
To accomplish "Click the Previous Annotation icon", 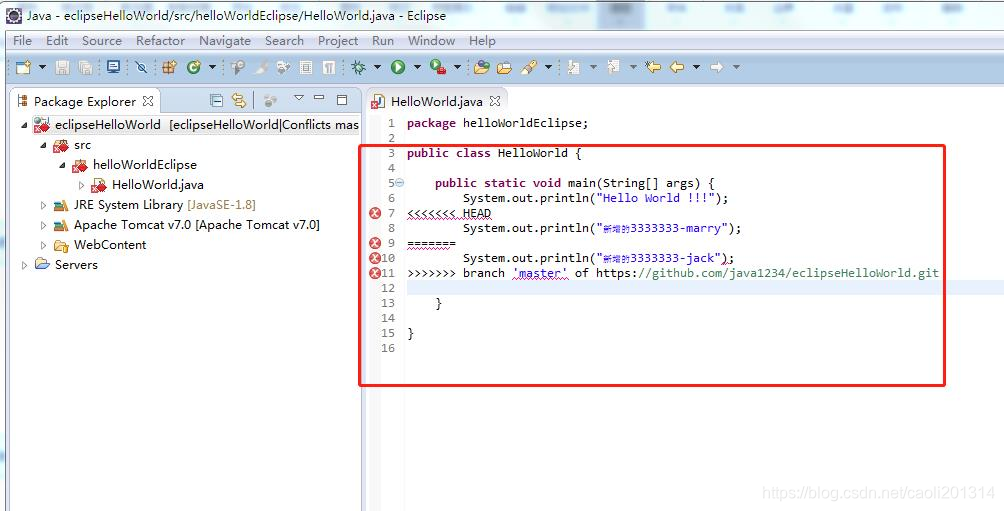I will click(613, 67).
